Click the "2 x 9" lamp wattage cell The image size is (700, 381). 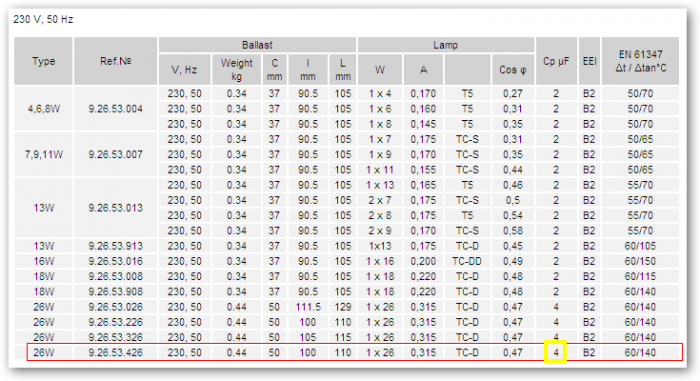380,230
